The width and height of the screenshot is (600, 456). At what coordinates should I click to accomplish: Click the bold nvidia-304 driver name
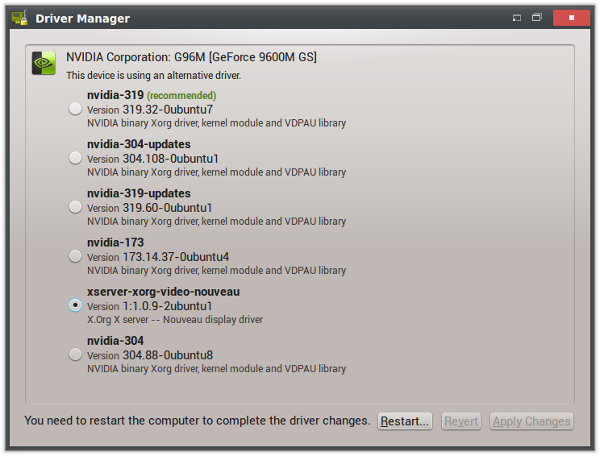coord(116,341)
